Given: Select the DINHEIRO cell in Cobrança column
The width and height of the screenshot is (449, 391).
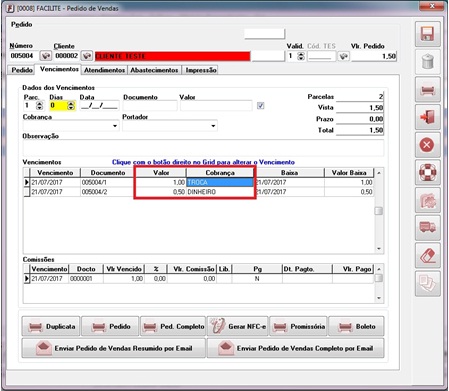Looking at the screenshot, I should [220, 192].
